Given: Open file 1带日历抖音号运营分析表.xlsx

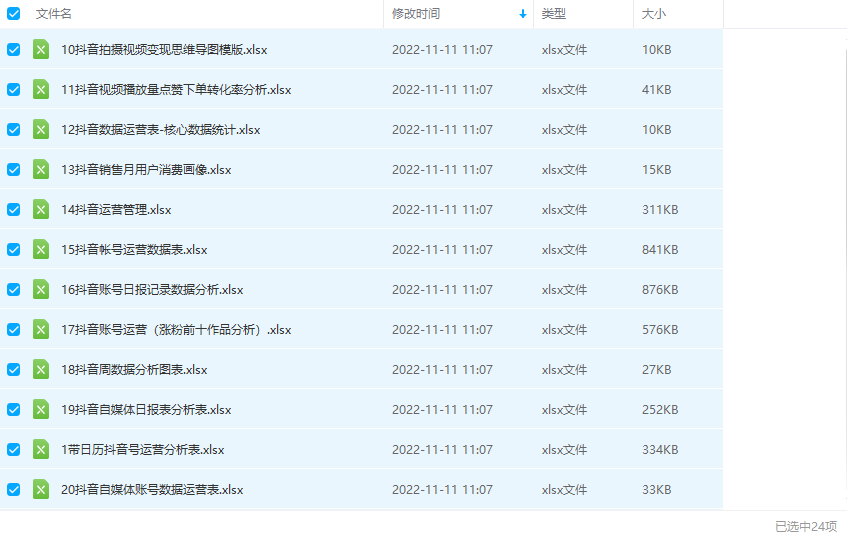Looking at the screenshot, I should 143,449.
